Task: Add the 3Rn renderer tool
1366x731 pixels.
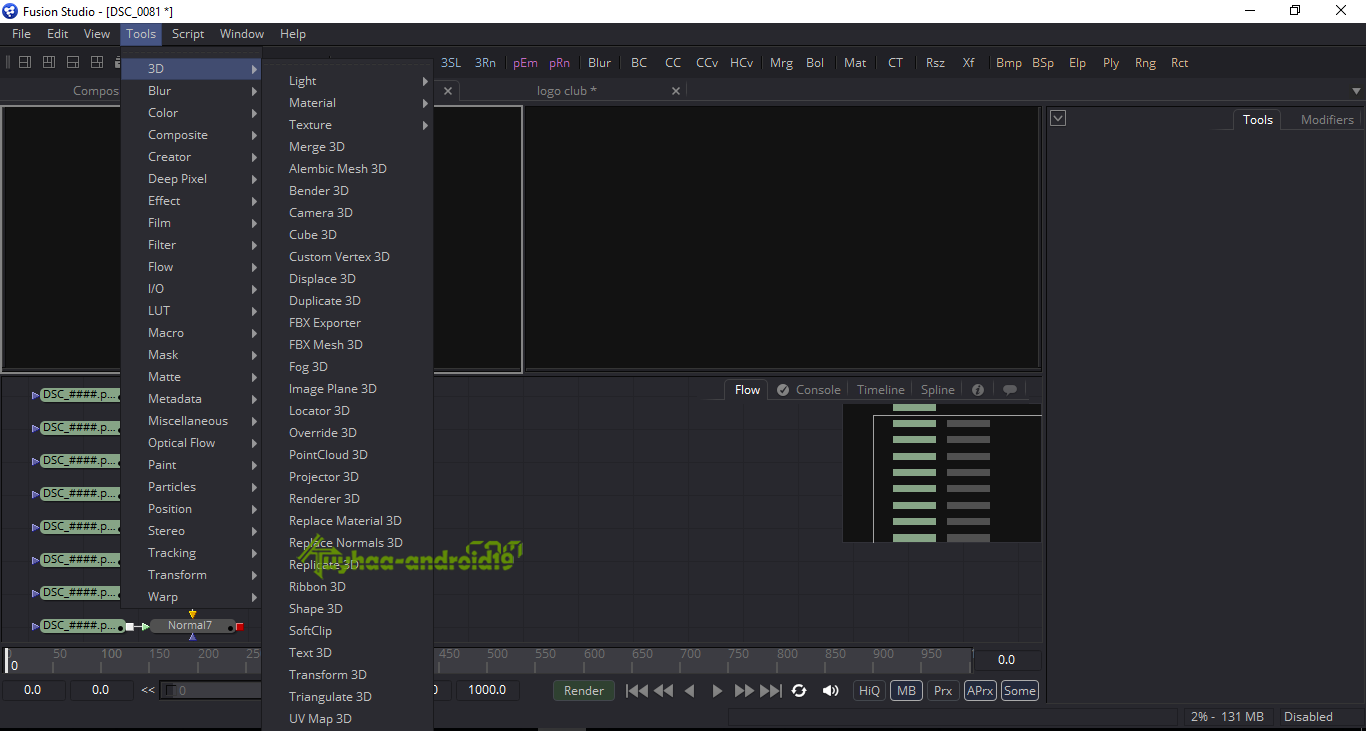Action: click(x=485, y=62)
